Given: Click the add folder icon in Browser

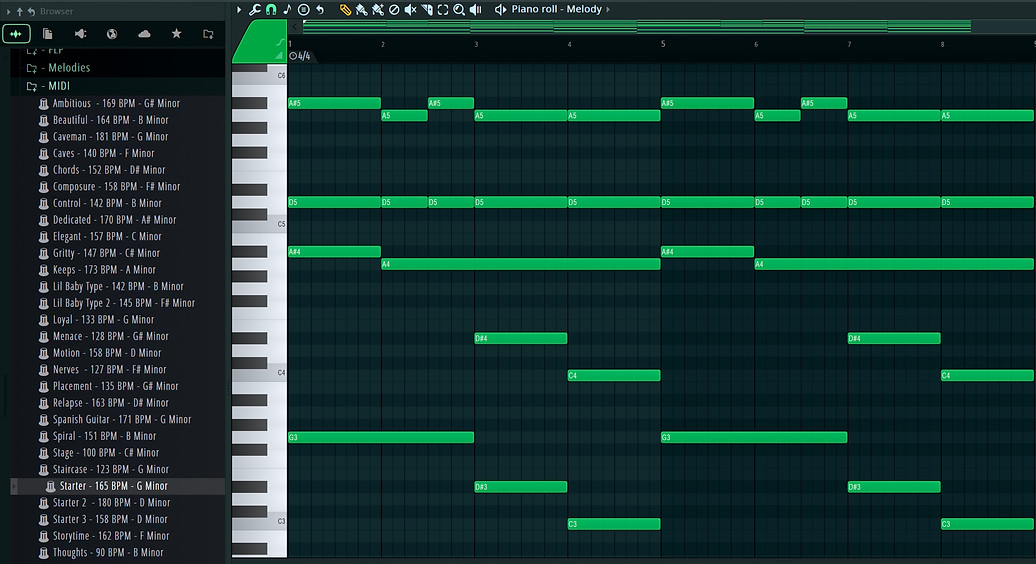Looking at the screenshot, I should 208,34.
